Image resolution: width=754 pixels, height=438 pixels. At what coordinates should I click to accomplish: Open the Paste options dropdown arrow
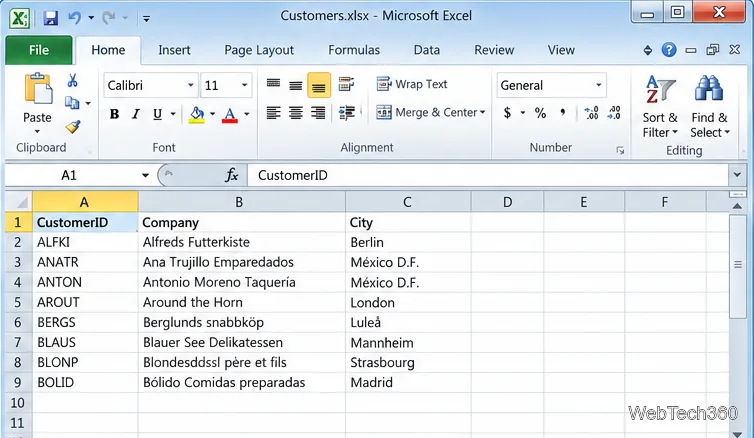[x=38, y=132]
